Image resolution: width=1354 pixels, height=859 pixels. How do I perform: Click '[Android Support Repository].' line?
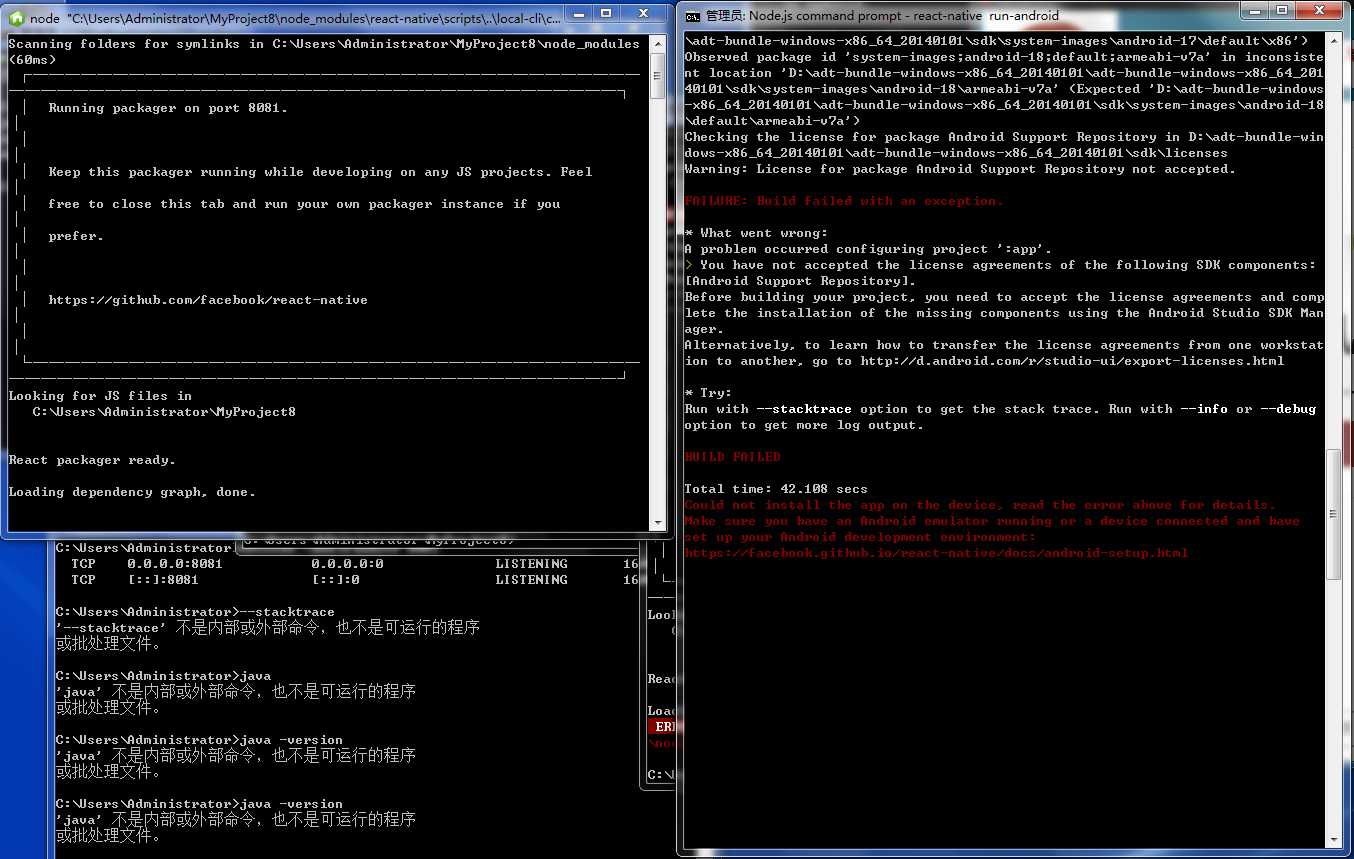pos(800,281)
